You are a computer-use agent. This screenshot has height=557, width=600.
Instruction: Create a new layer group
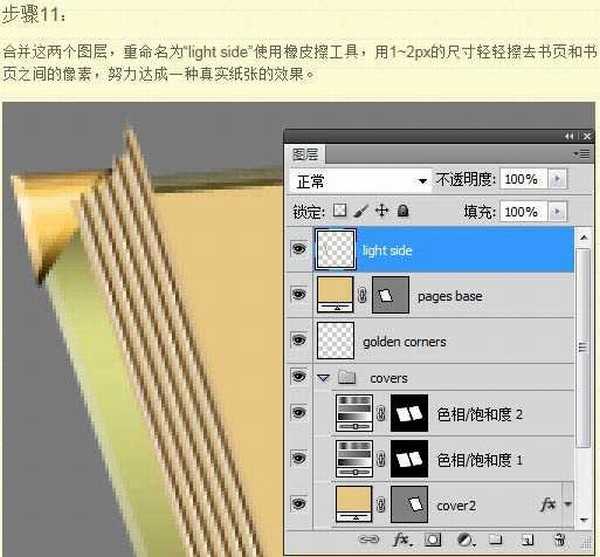[494, 540]
